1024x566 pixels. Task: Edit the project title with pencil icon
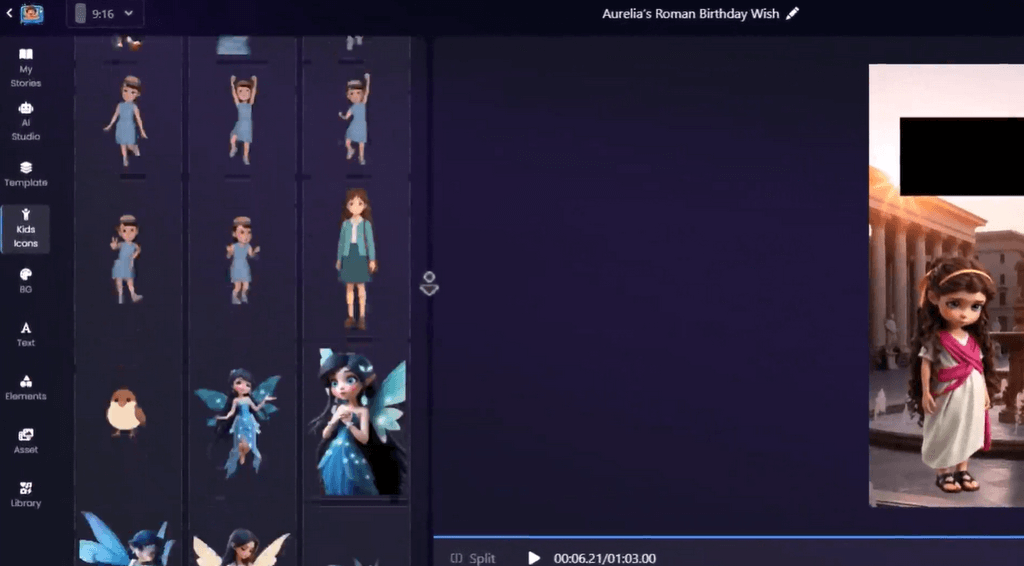click(792, 14)
